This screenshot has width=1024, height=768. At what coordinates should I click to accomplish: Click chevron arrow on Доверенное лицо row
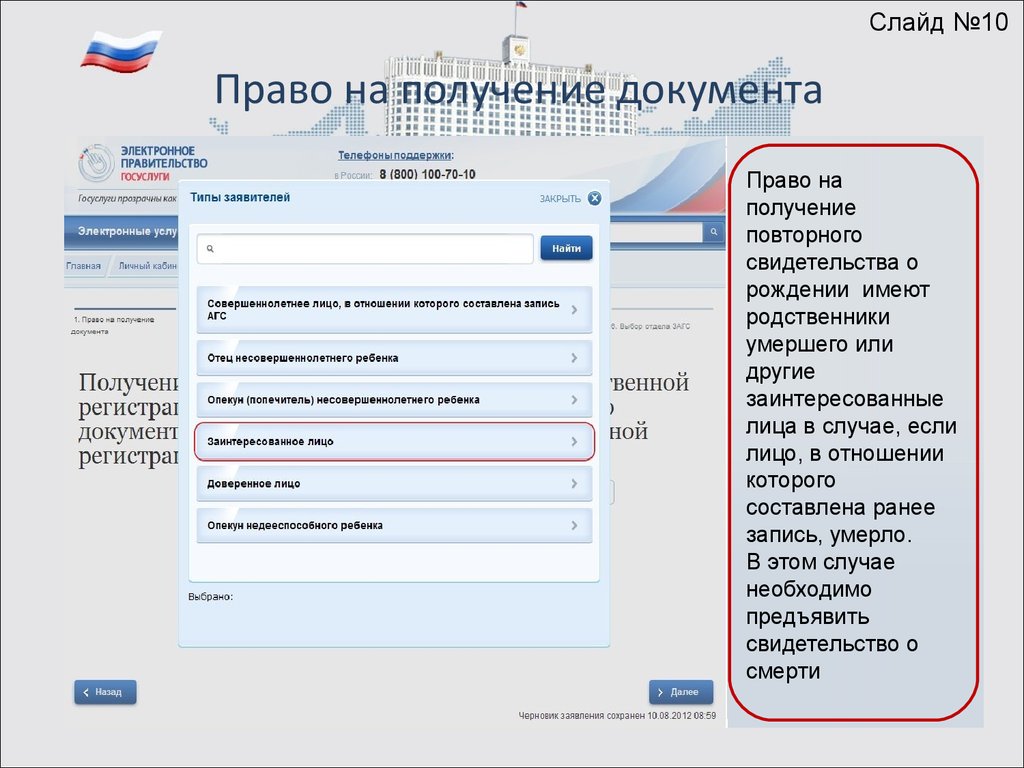574,484
